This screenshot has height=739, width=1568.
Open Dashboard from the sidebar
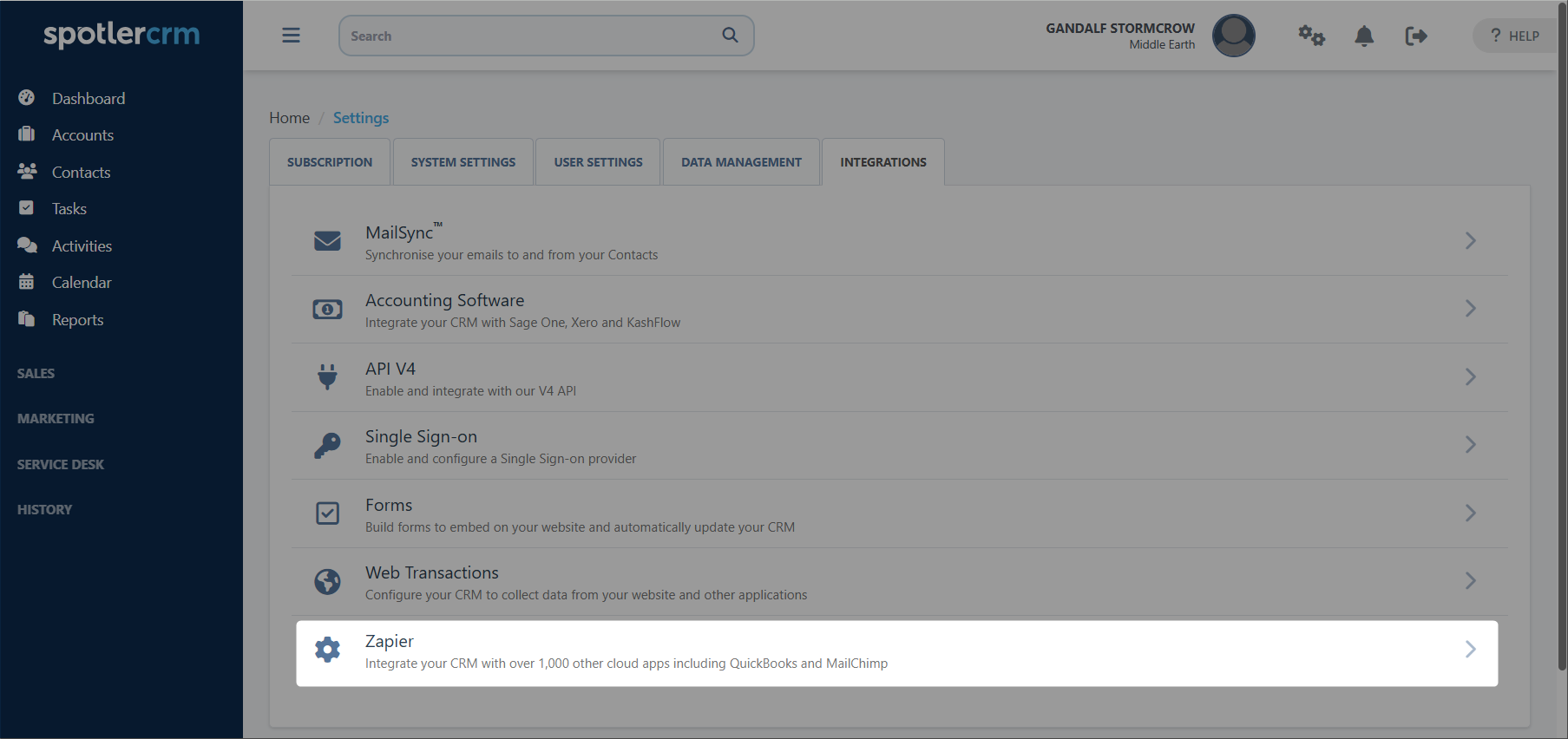pos(89,98)
